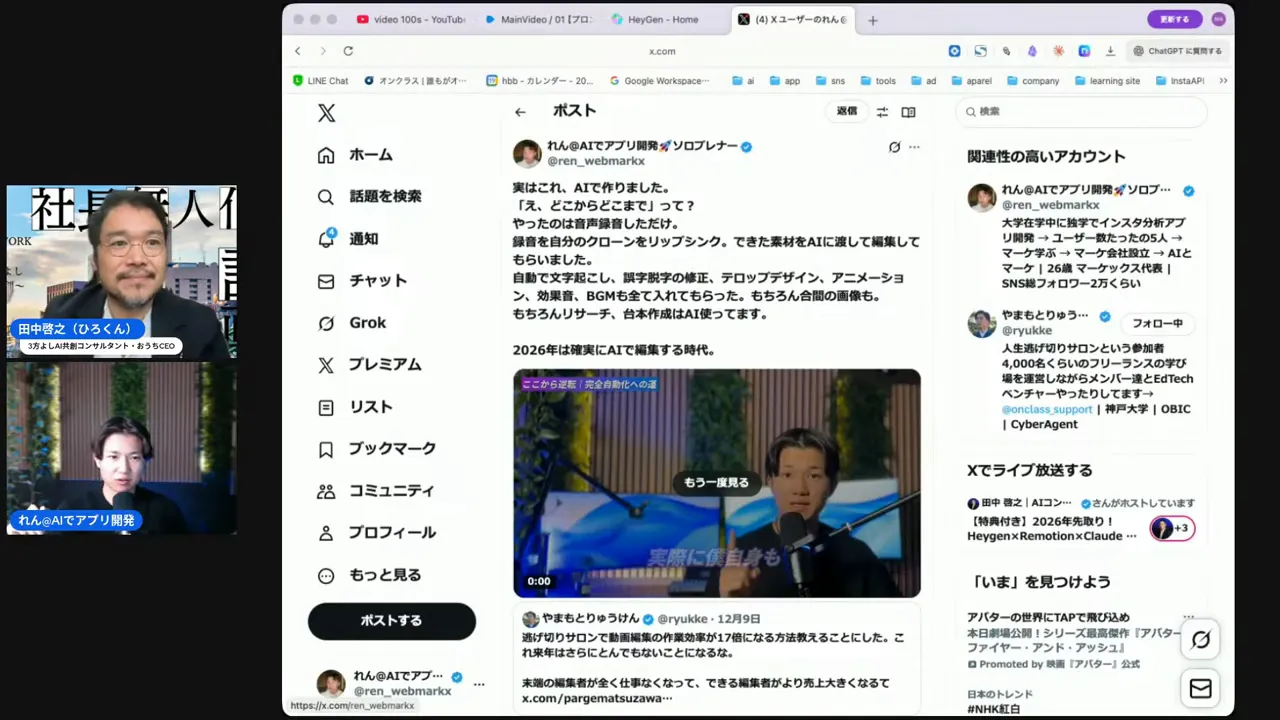Open the more options menu on れん's post

tap(913, 146)
